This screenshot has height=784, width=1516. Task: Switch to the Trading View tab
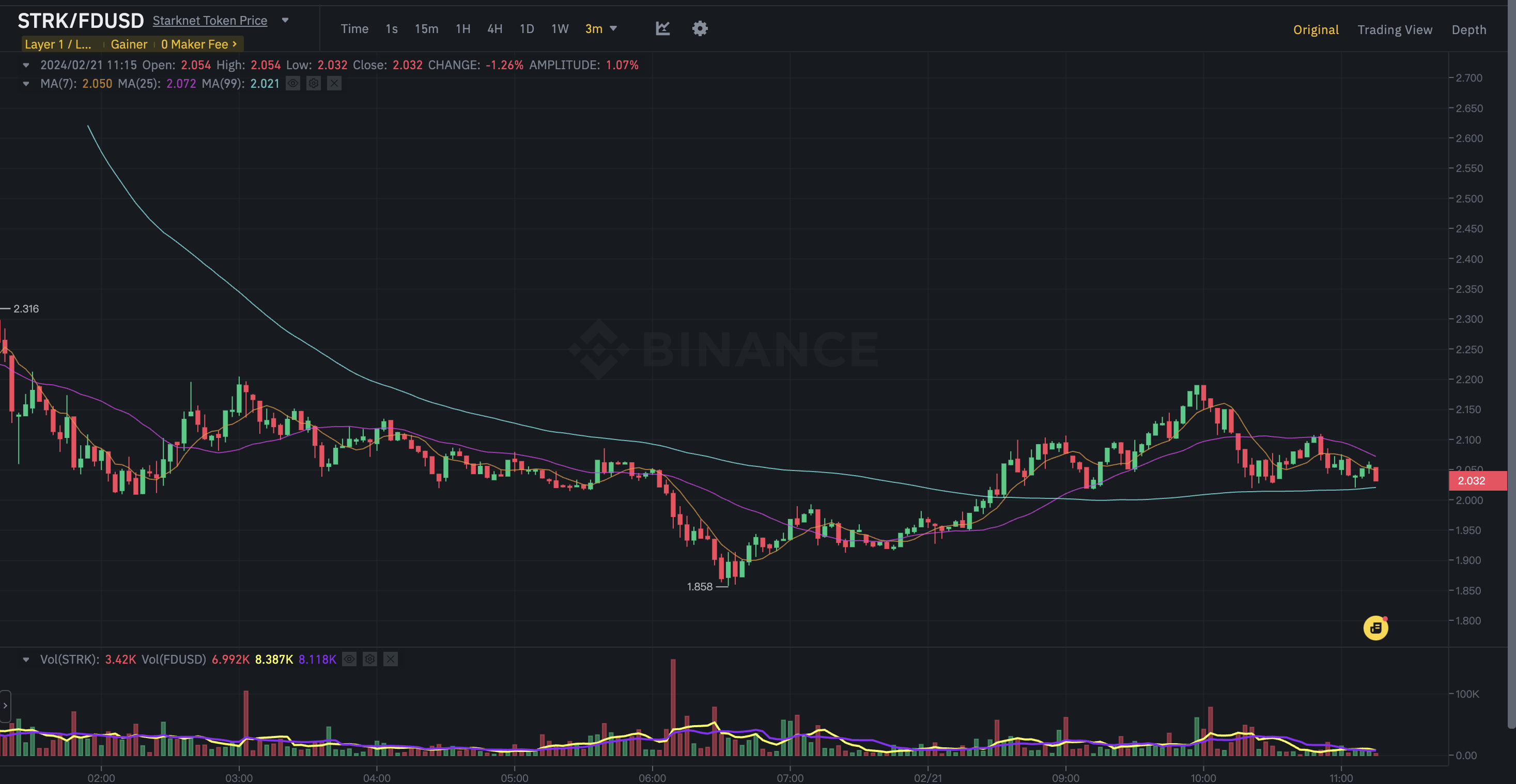click(x=1394, y=30)
